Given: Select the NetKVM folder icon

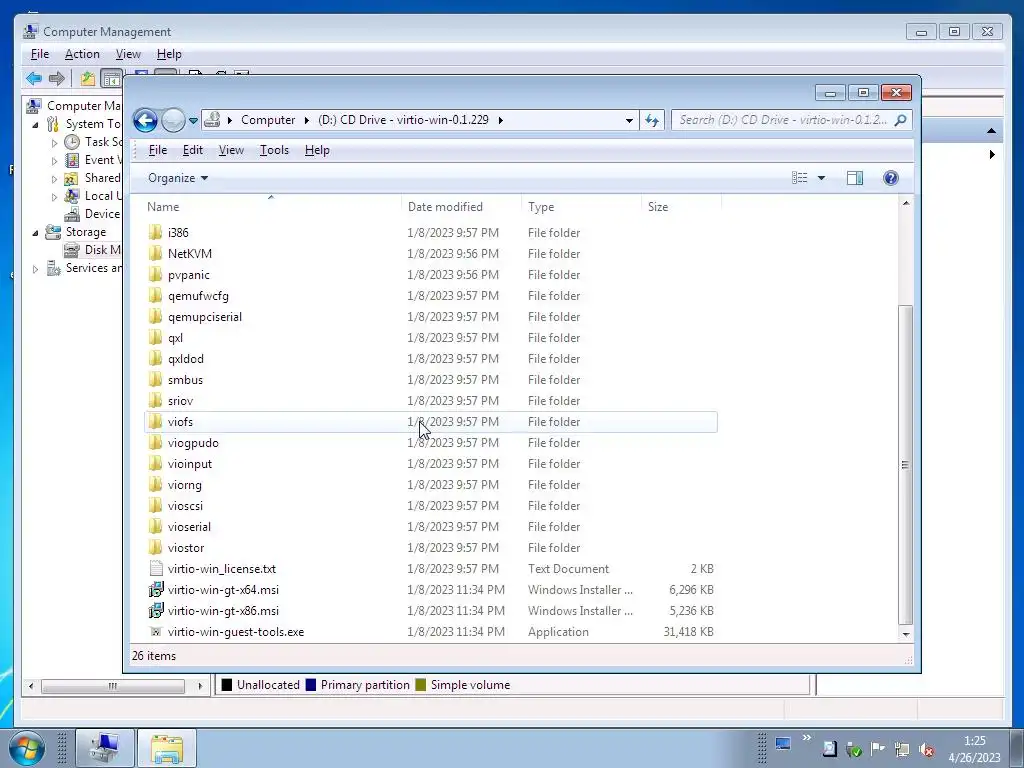Looking at the screenshot, I should click(155, 253).
